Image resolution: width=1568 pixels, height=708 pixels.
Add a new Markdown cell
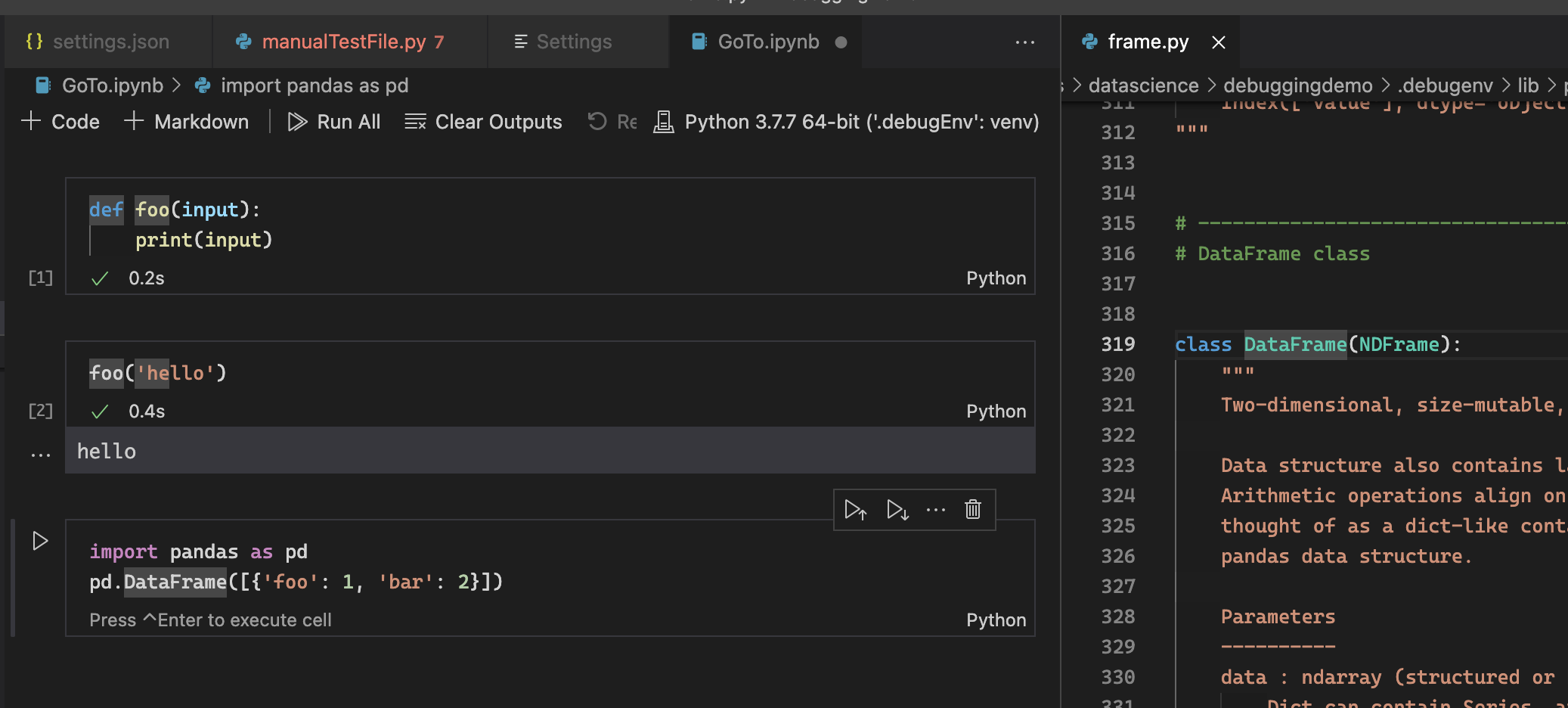click(x=187, y=122)
